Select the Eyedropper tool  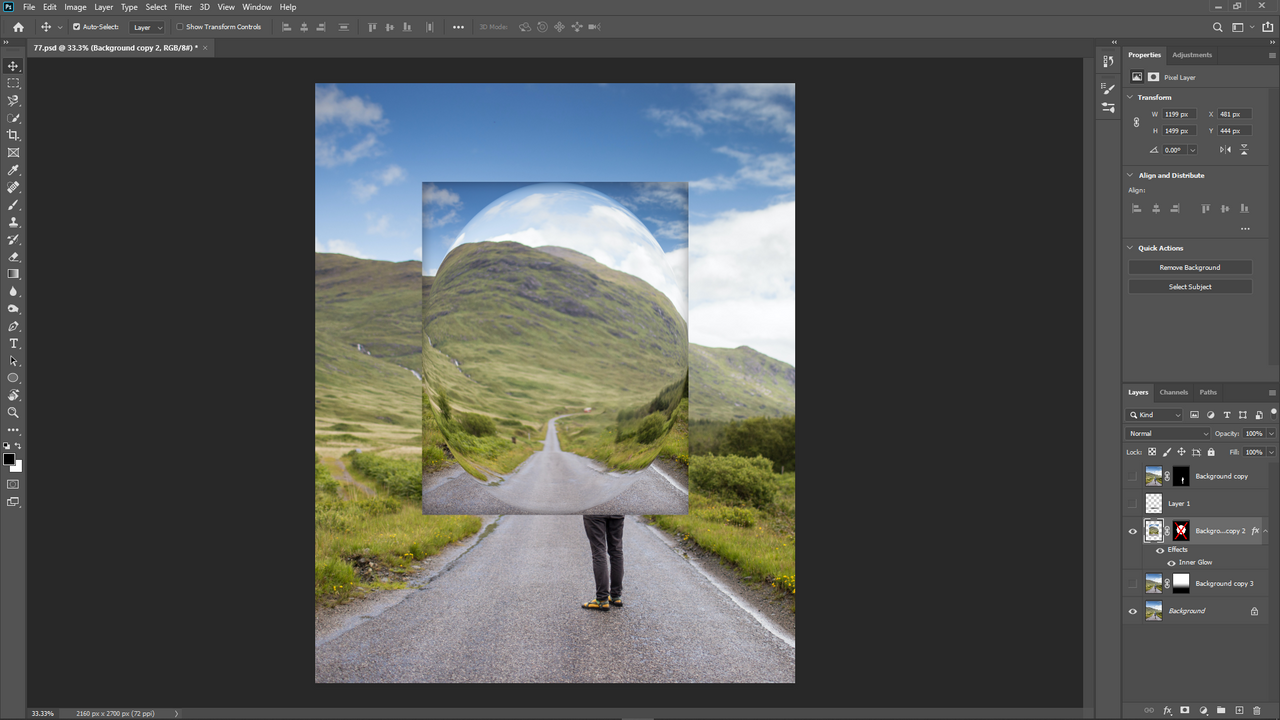point(13,170)
